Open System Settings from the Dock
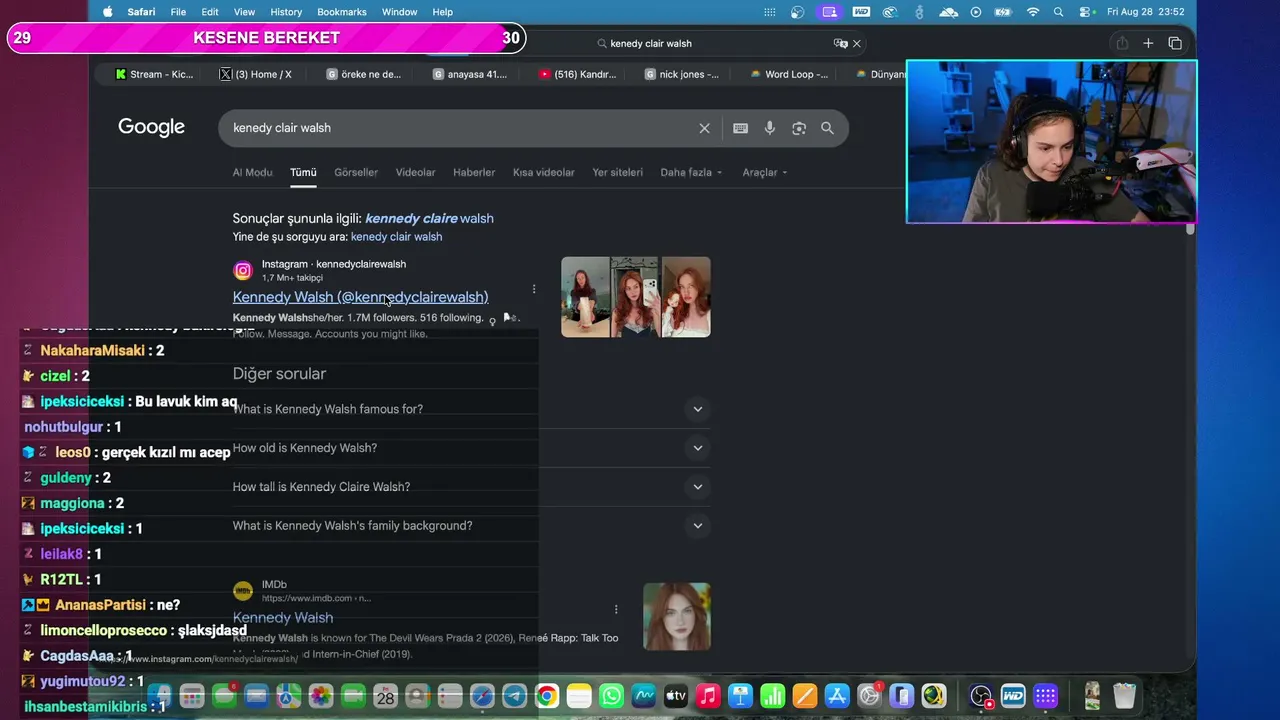The height and width of the screenshot is (720, 1280). tap(869, 696)
